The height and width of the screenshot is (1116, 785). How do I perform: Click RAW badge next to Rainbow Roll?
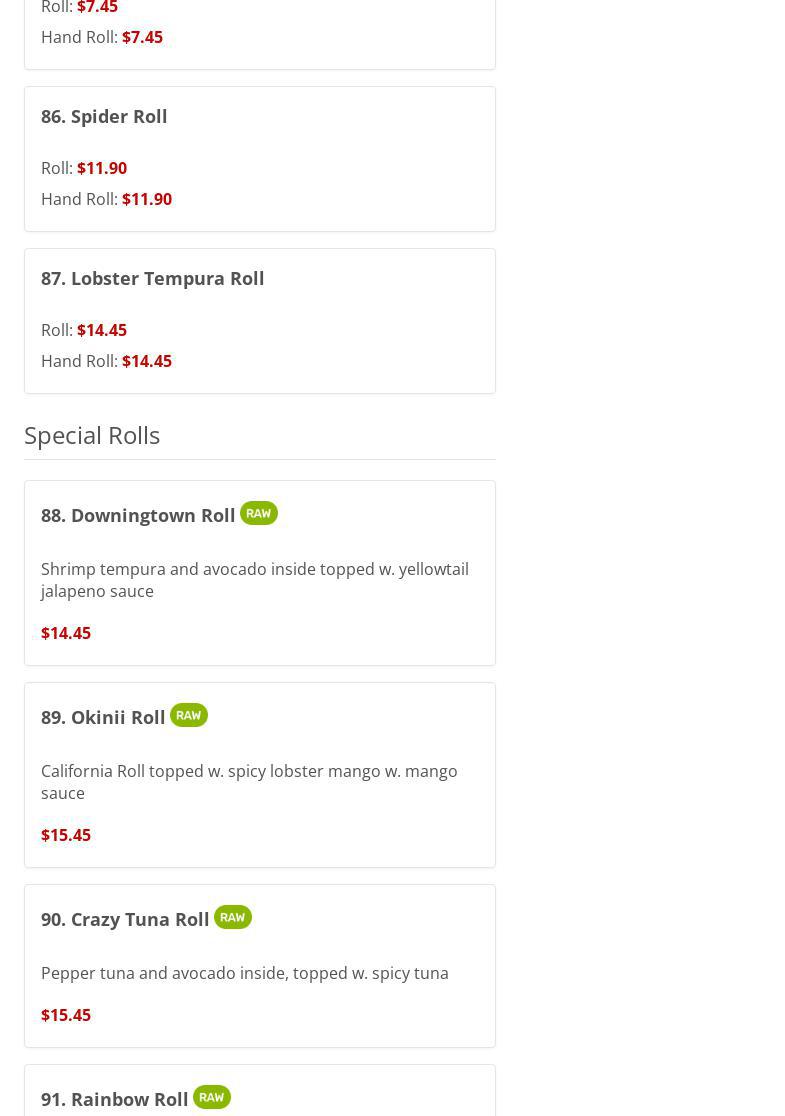tap(212, 1097)
